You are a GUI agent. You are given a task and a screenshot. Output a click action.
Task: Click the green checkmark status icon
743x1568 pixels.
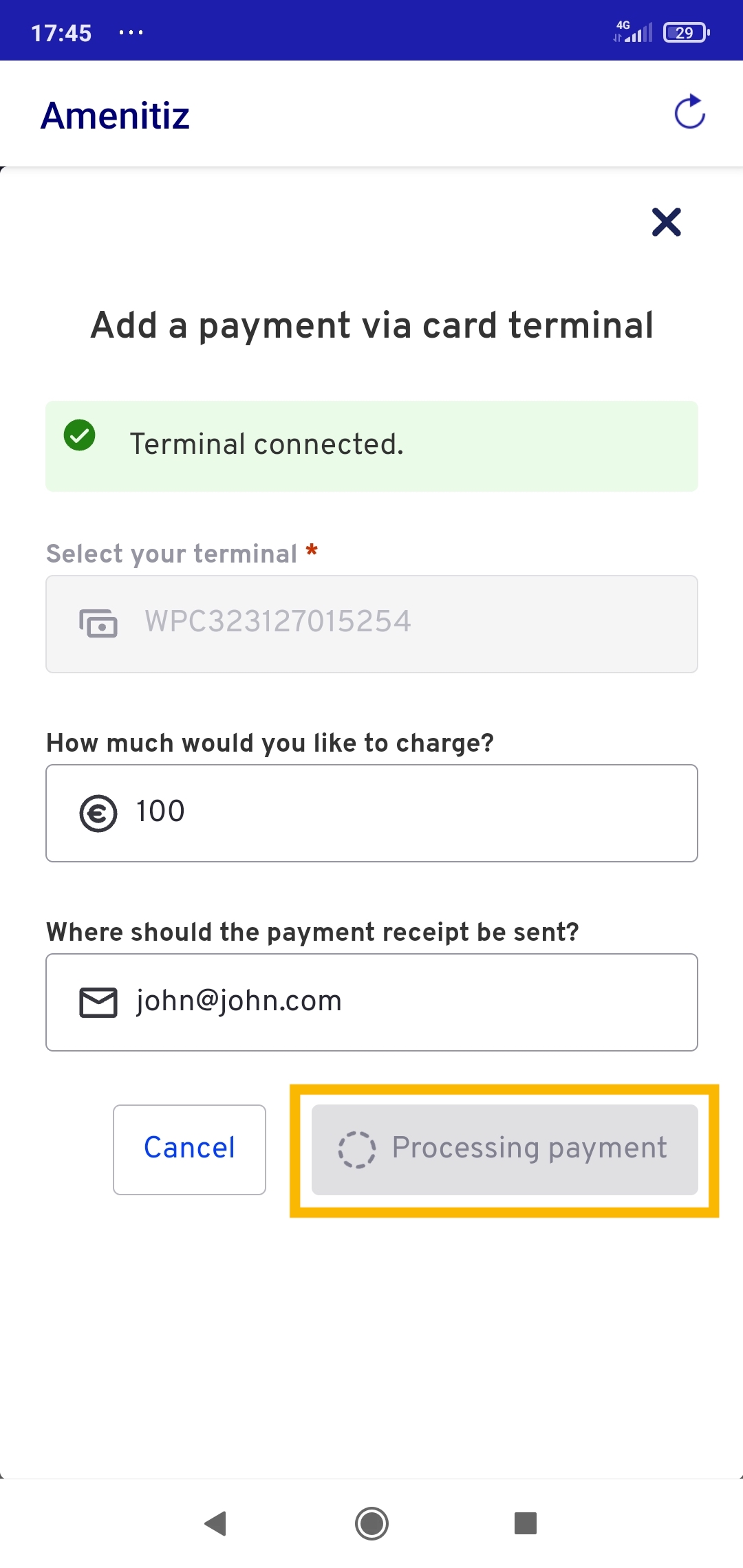80,435
